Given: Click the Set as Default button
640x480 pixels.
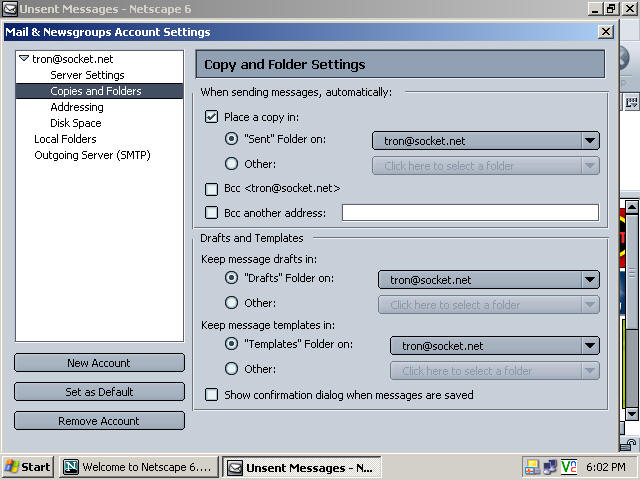Looking at the screenshot, I should 99,392.
